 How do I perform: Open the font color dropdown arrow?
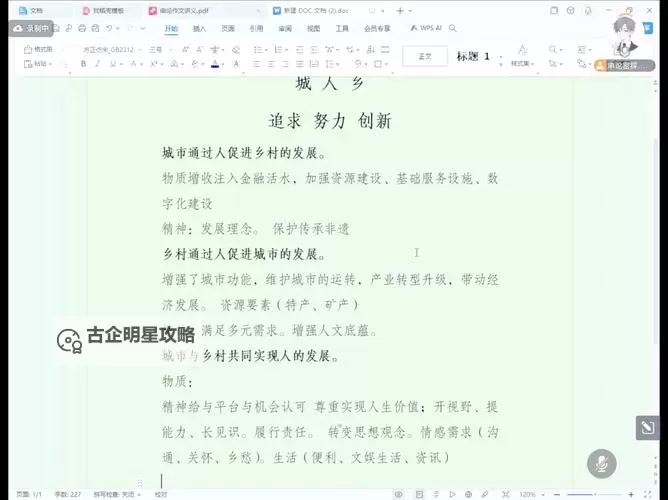point(223,64)
